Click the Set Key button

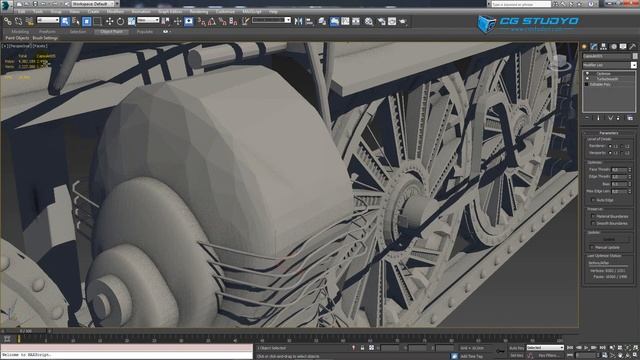516,356
